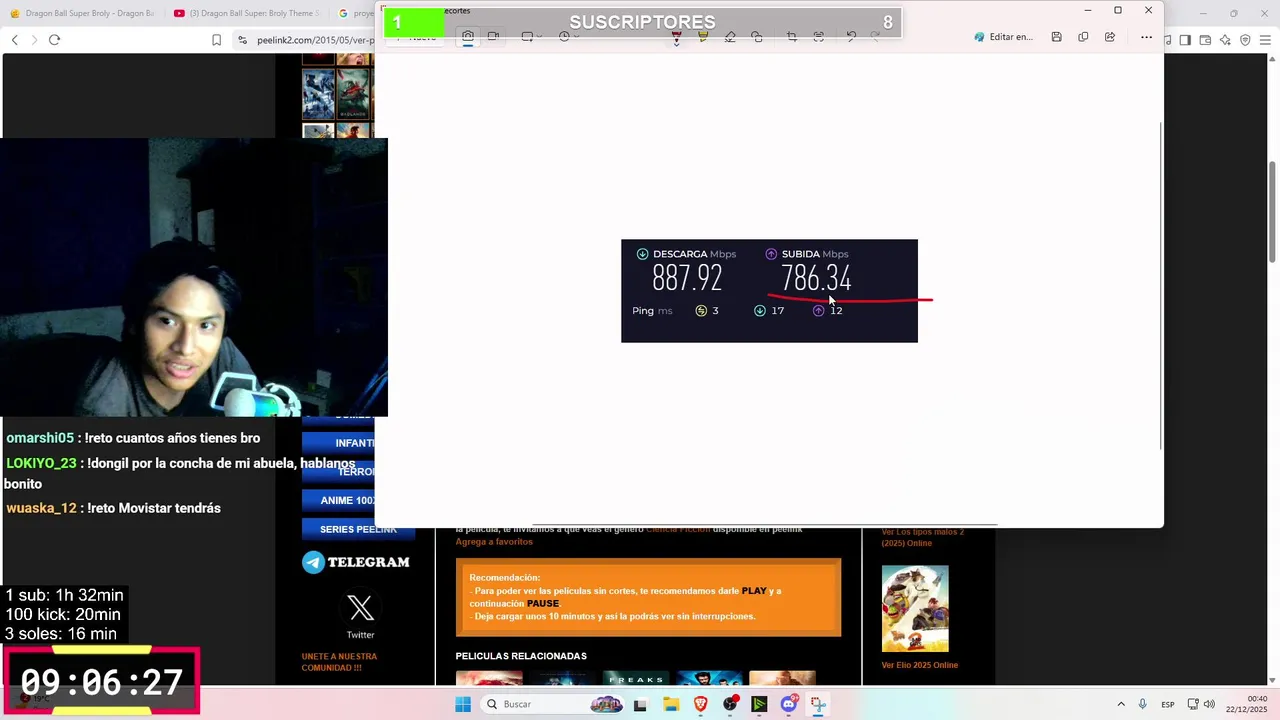This screenshot has width=1280, height=720.
Task: Open the Telegram link on Peelink
Action: [356, 562]
